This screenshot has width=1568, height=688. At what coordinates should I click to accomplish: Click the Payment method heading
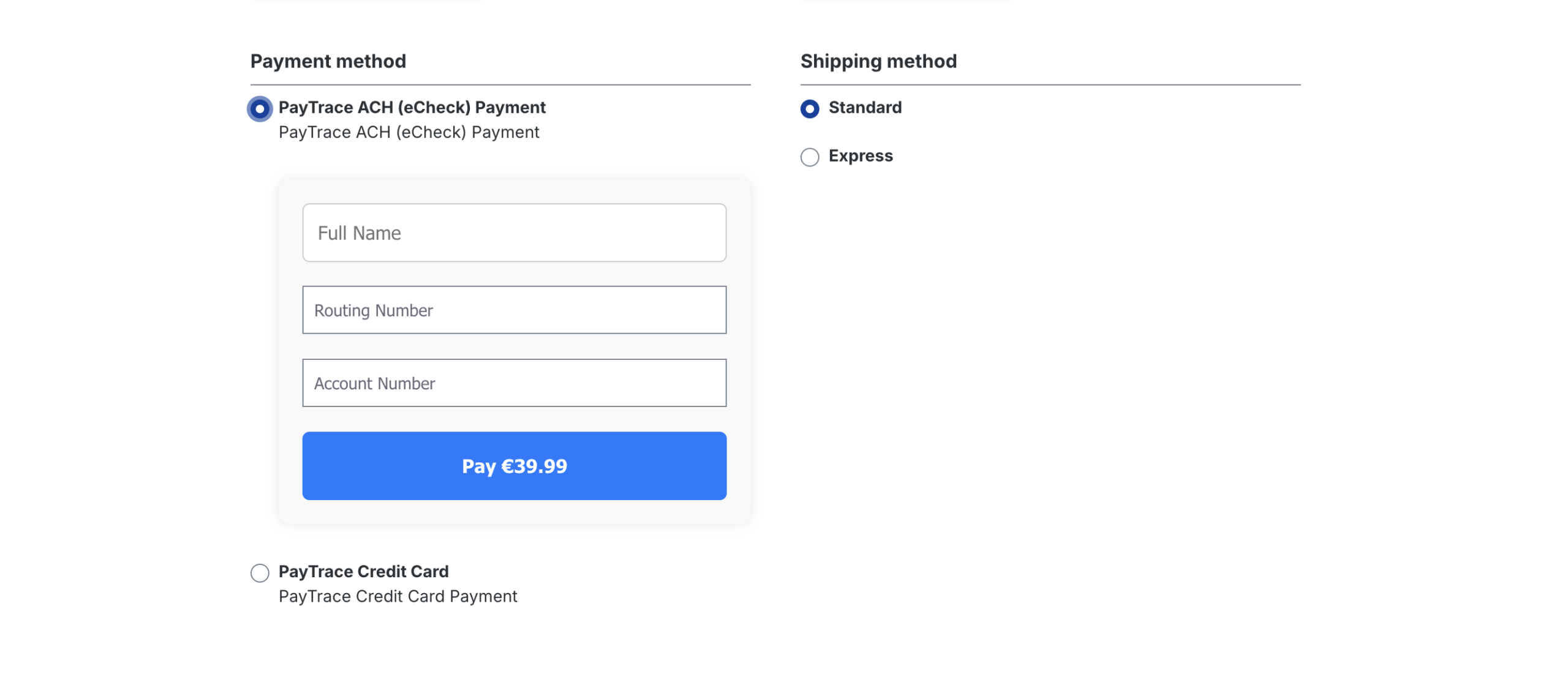[x=328, y=61]
